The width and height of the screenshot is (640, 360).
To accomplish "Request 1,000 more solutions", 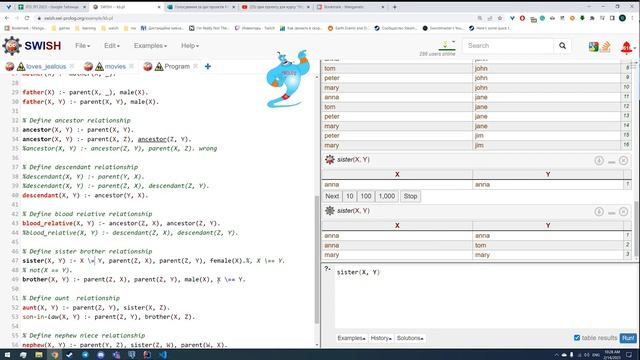I will coord(387,196).
